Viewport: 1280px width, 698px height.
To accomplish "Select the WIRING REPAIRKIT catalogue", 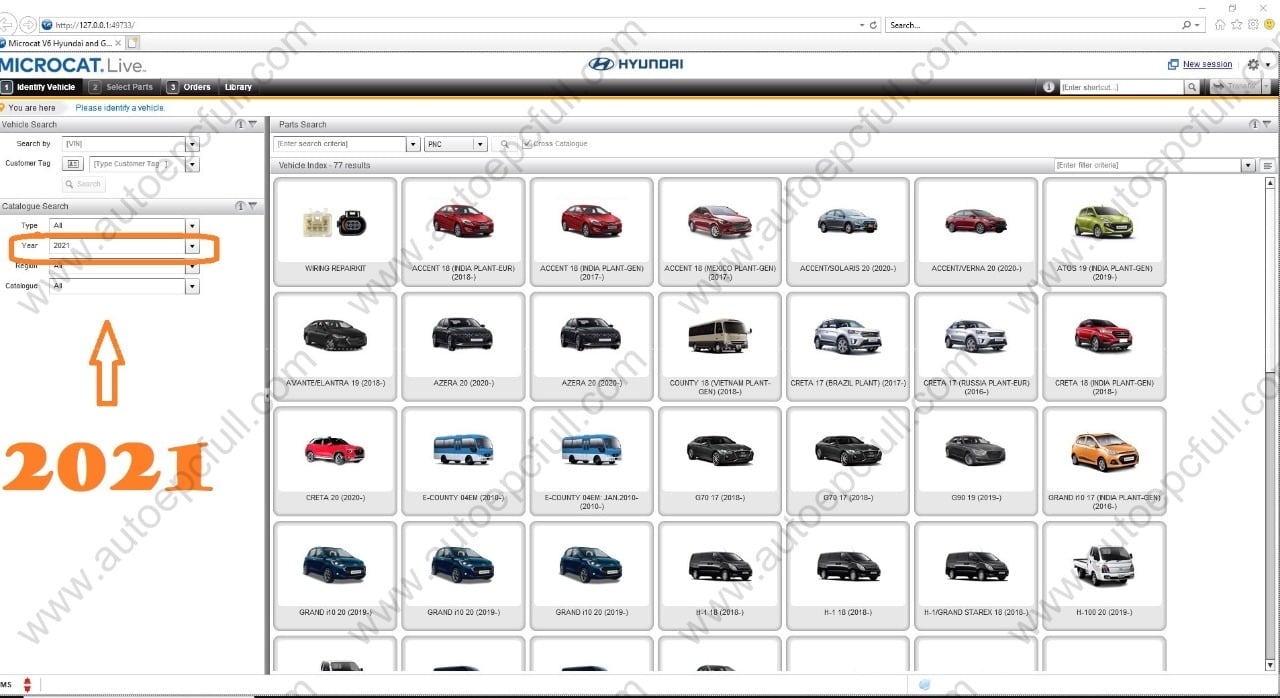I will pos(334,232).
